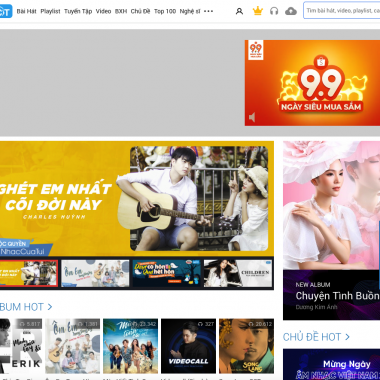The image size is (380, 380).
Task: Unmute the Shopee 9.9 ad speaker icon
Action: [252, 117]
